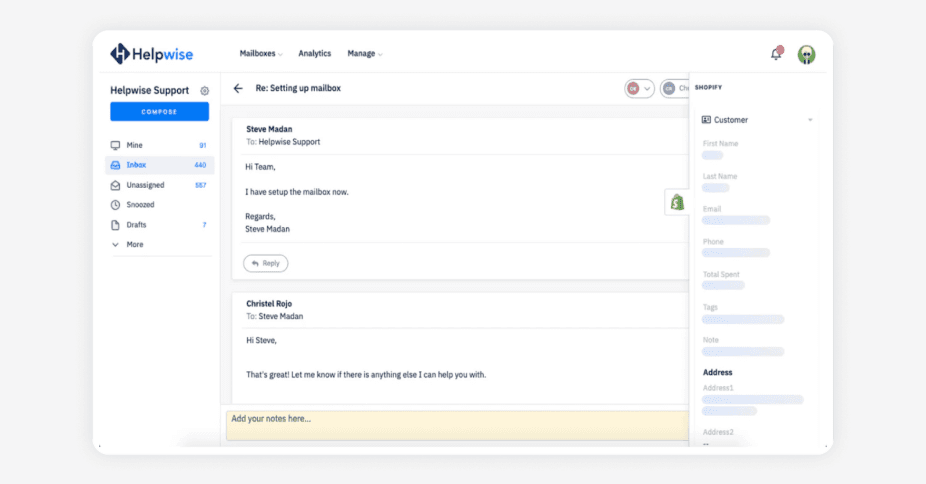Click the 'To: Helpwise Support' recipient line
This screenshot has width=926, height=484.
(x=283, y=142)
